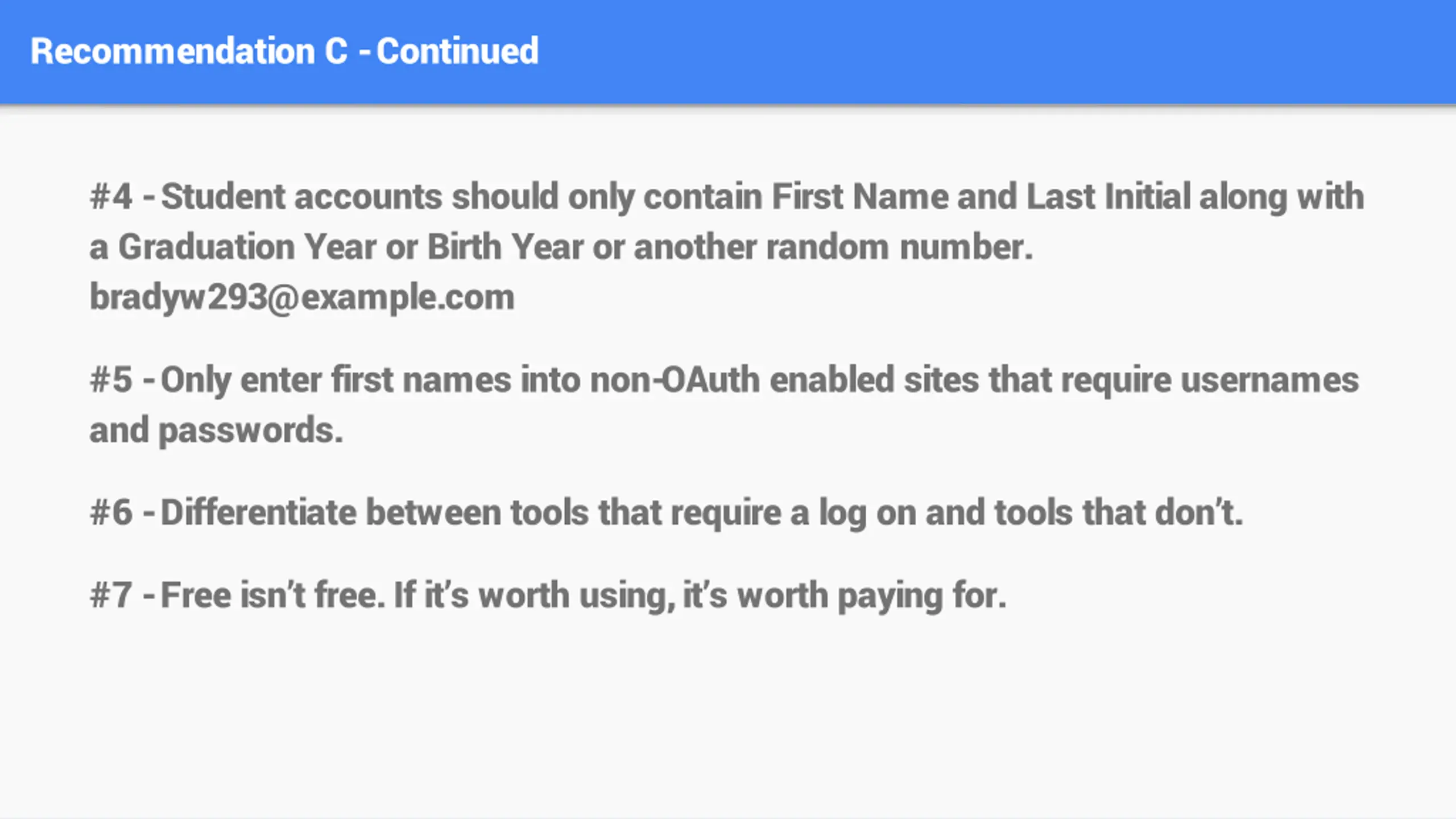This screenshot has width=1456, height=819.
Task: Select the phrase 'First Name' in item #4
Action: [860, 197]
